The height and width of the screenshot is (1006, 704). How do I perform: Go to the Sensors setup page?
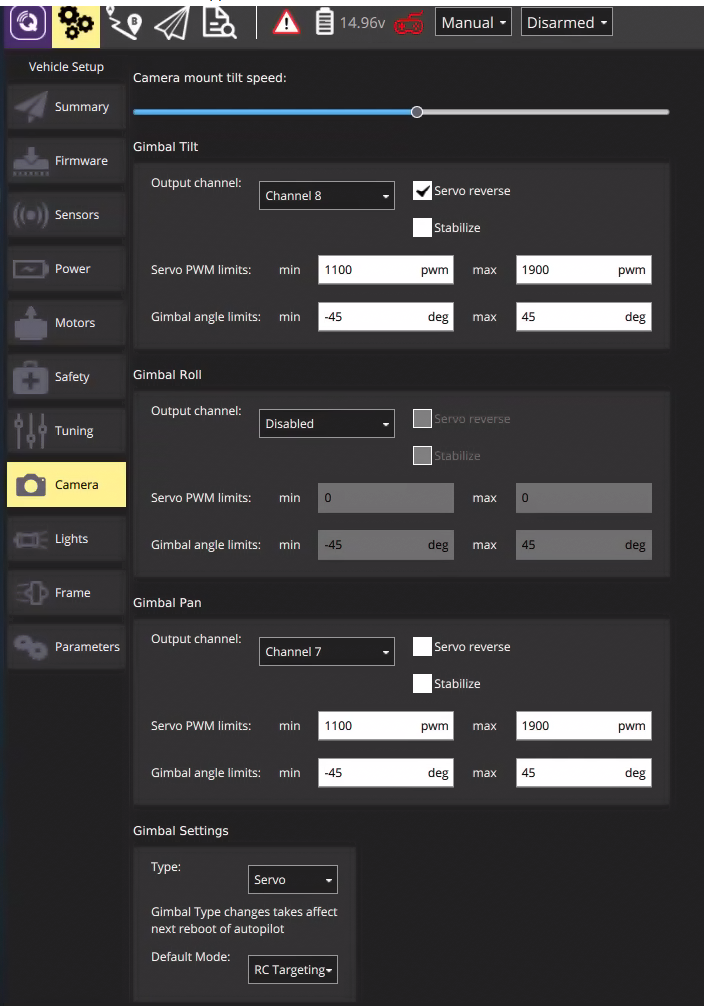tap(66, 215)
